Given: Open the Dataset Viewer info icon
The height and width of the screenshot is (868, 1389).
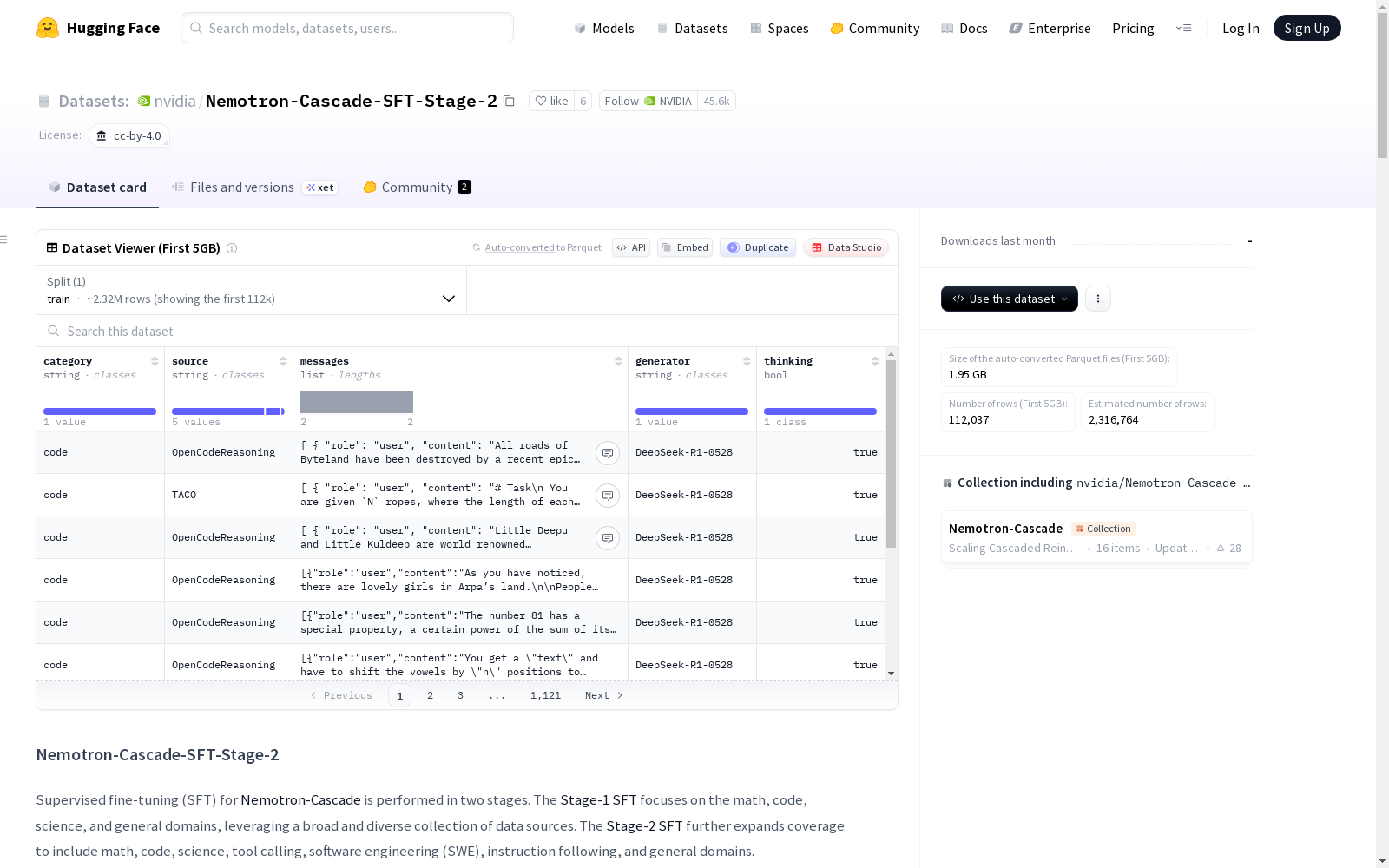Looking at the screenshot, I should tap(232, 248).
